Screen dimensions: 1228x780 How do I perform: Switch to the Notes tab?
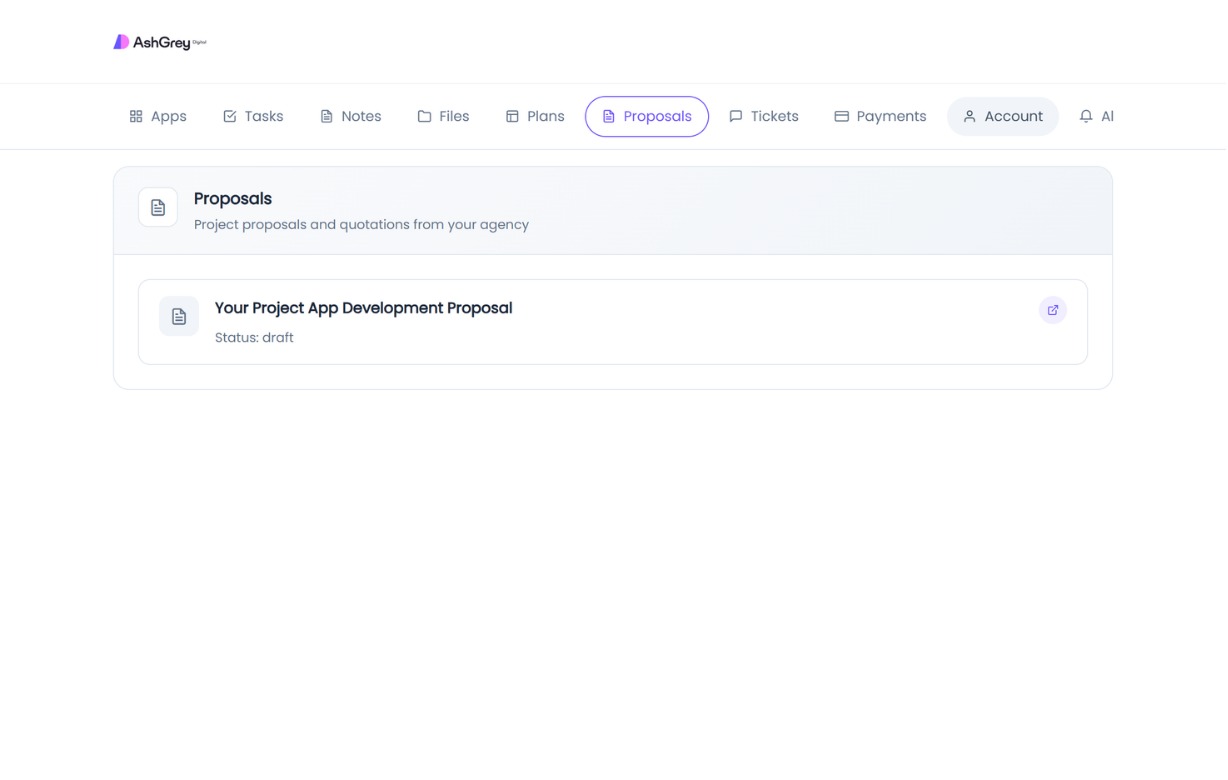[x=351, y=117]
